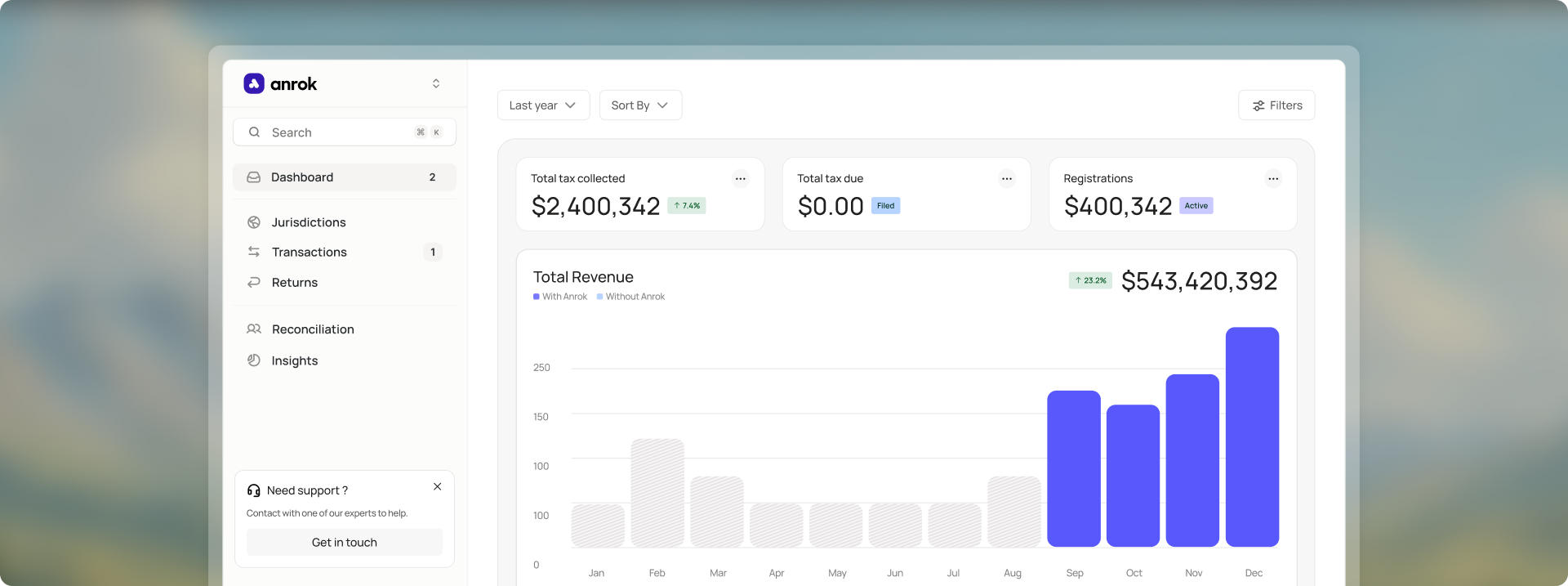Click the Filters button
The height and width of the screenshot is (586, 1568).
(x=1276, y=105)
